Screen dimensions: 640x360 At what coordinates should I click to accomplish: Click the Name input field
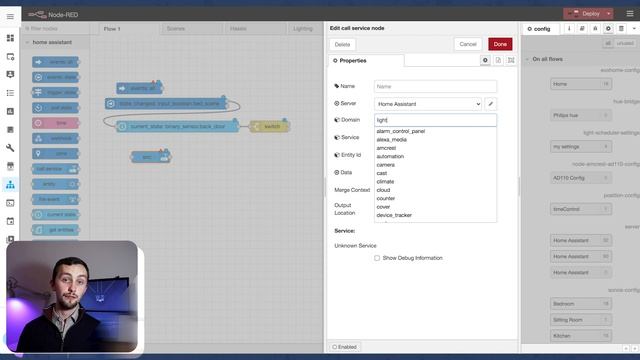[x=436, y=87]
